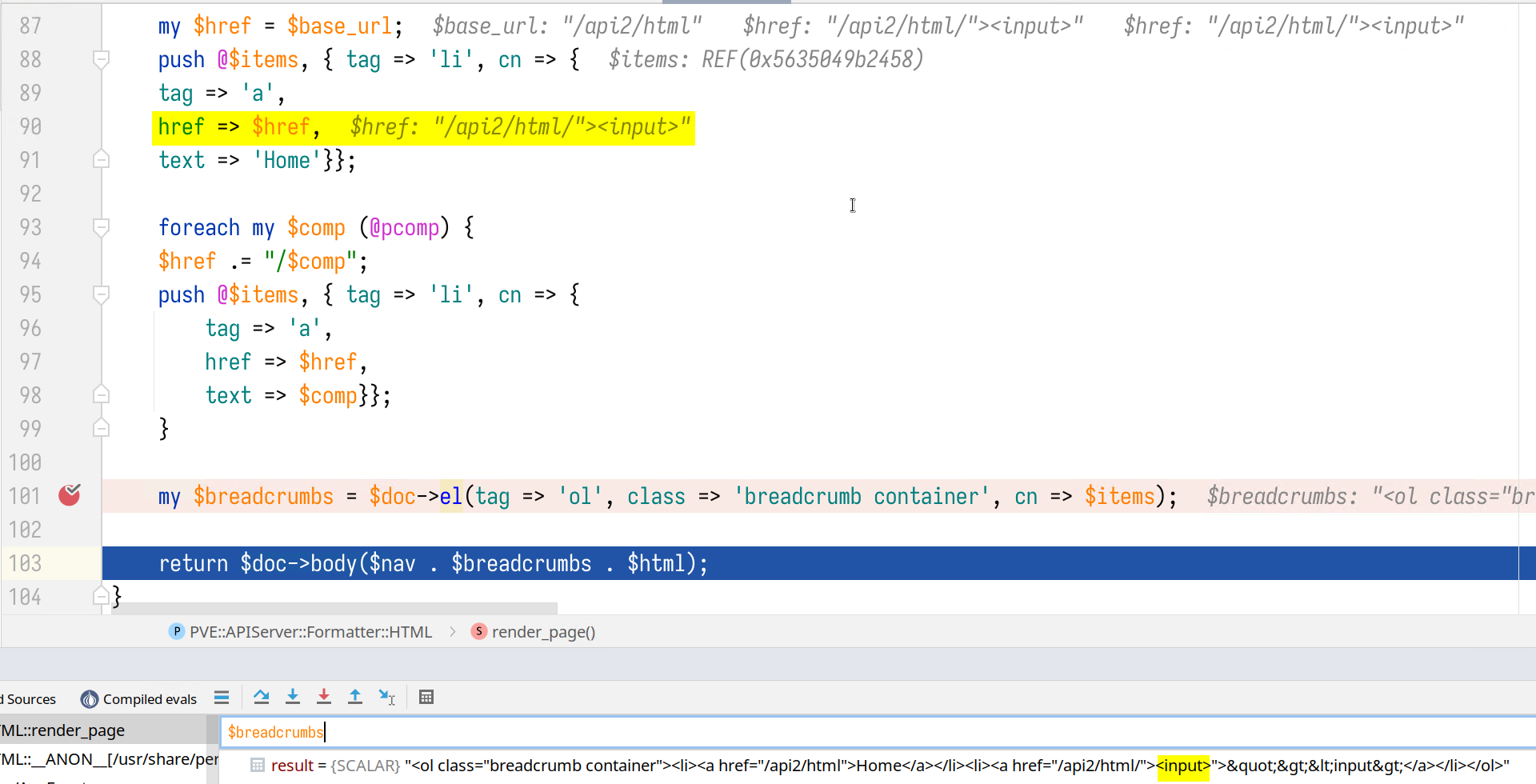Image resolution: width=1536 pixels, height=784 pixels.
Task: Click the Show Execution Point icon
Action: 222,697
